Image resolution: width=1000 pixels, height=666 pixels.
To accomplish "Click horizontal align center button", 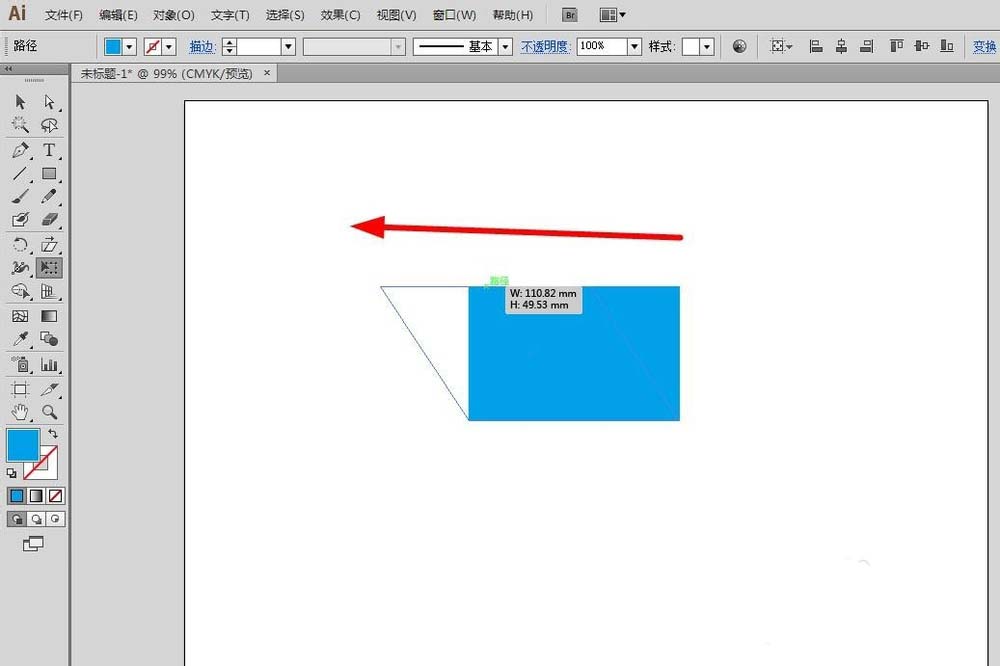I will pos(841,46).
